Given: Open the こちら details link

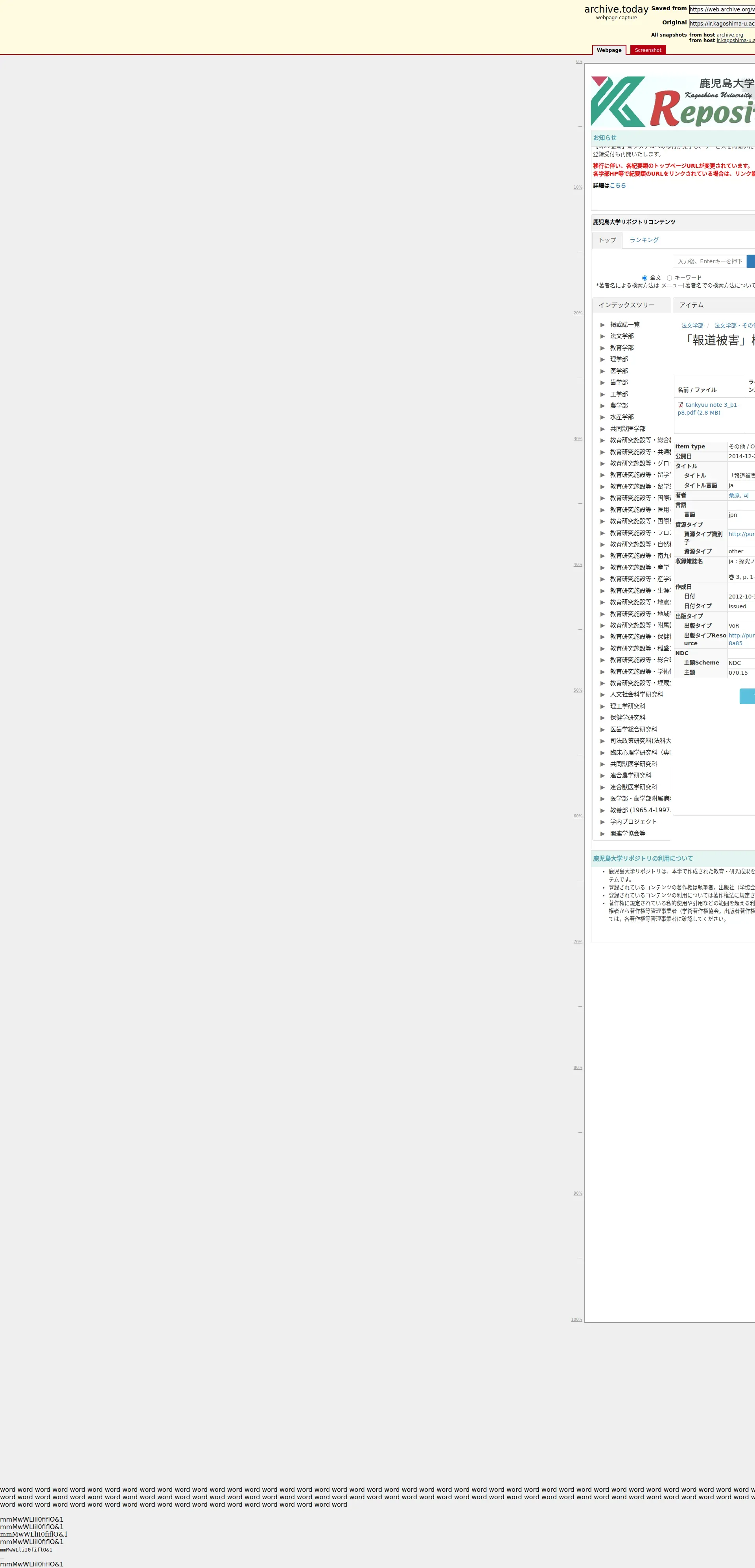Looking at the screenshot, I should pyautogui.click(x=617, y=185).
